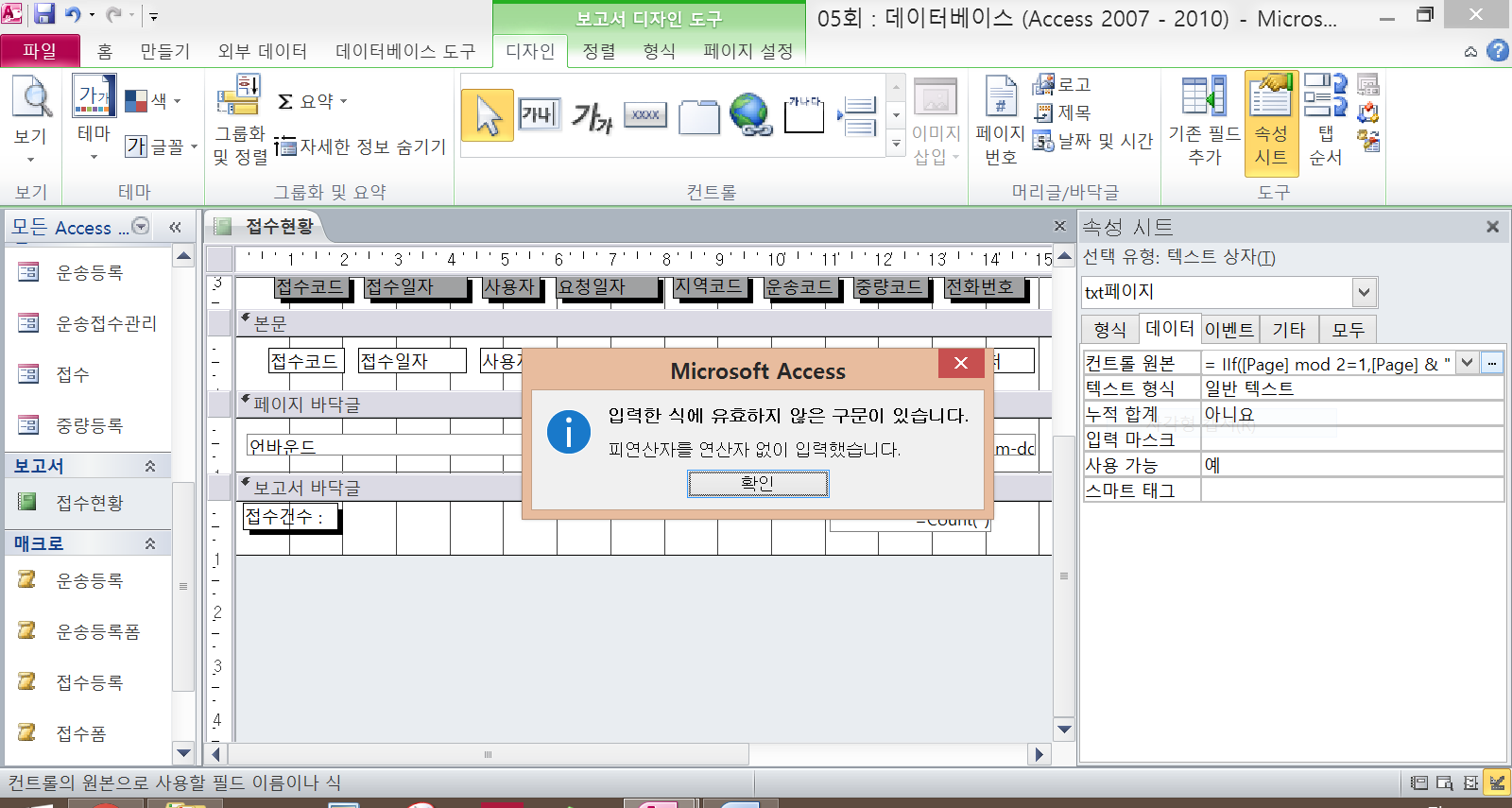1512x808 pixels.
Task: Open the Page Setup ribbon tab
Action: pyautogui.click(x=747, y=51)
